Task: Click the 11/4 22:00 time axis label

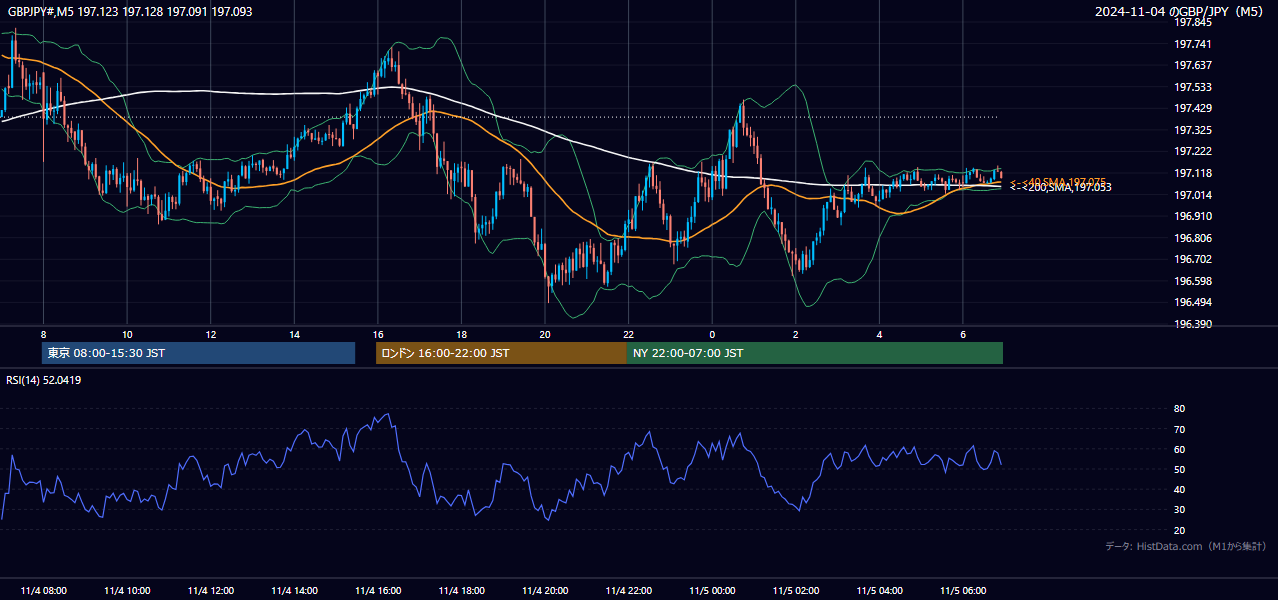Action: (629, 590)
